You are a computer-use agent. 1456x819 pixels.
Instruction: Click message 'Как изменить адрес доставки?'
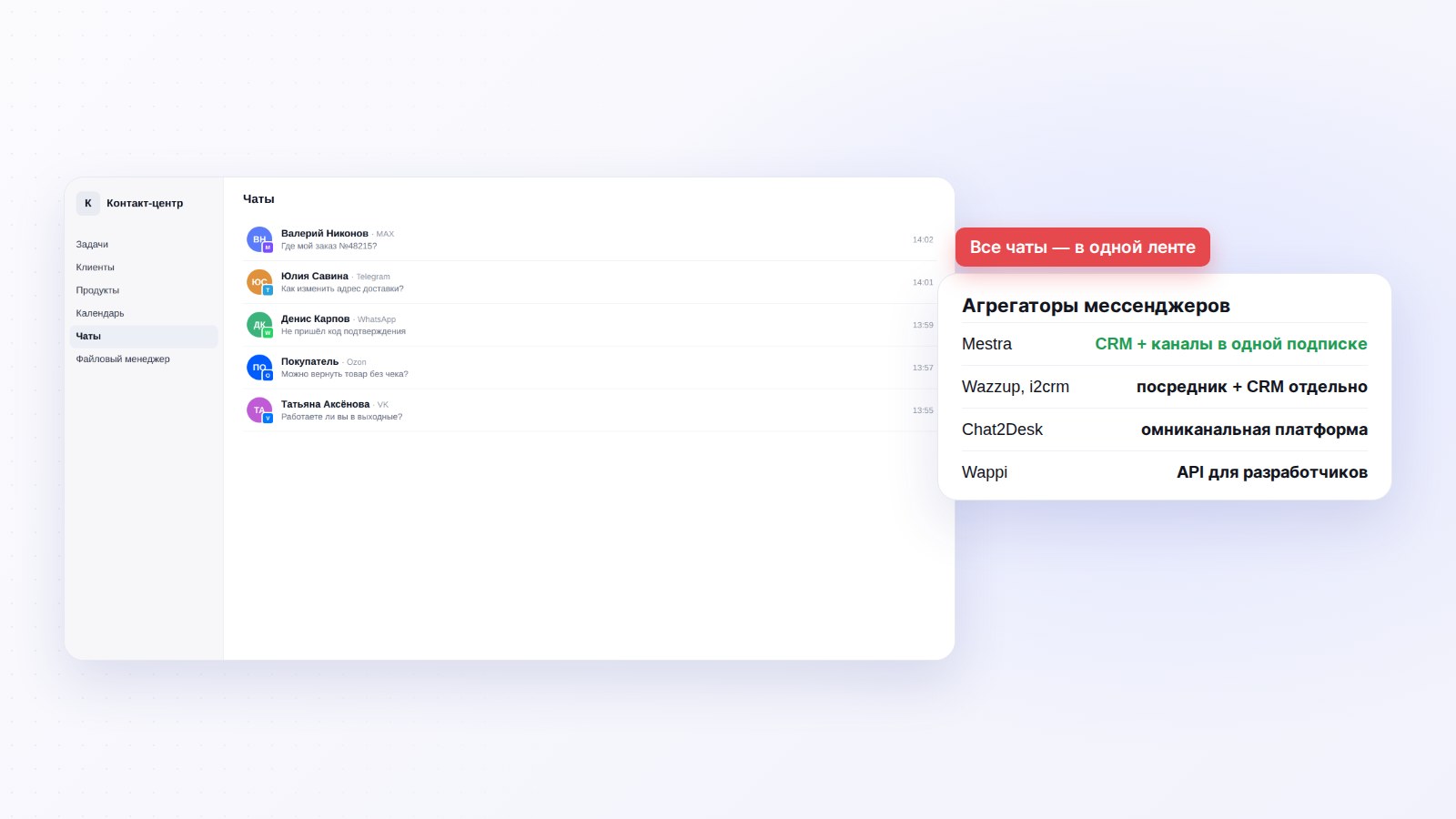tap(342, 288)
